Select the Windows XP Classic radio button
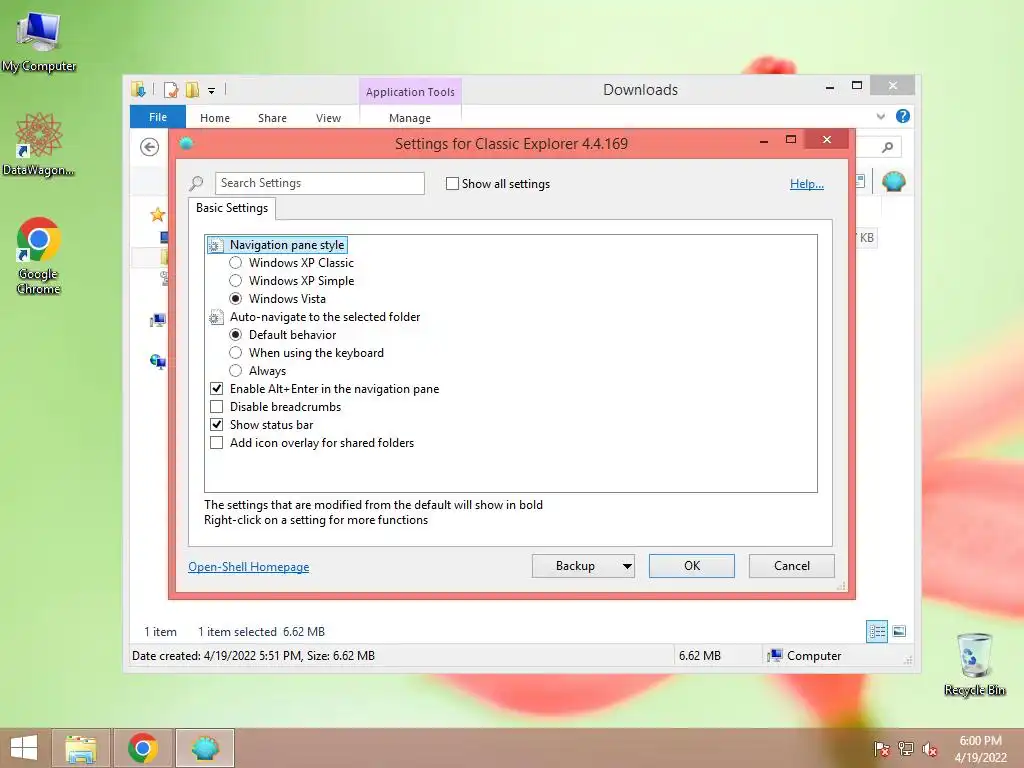 (236, 263)
